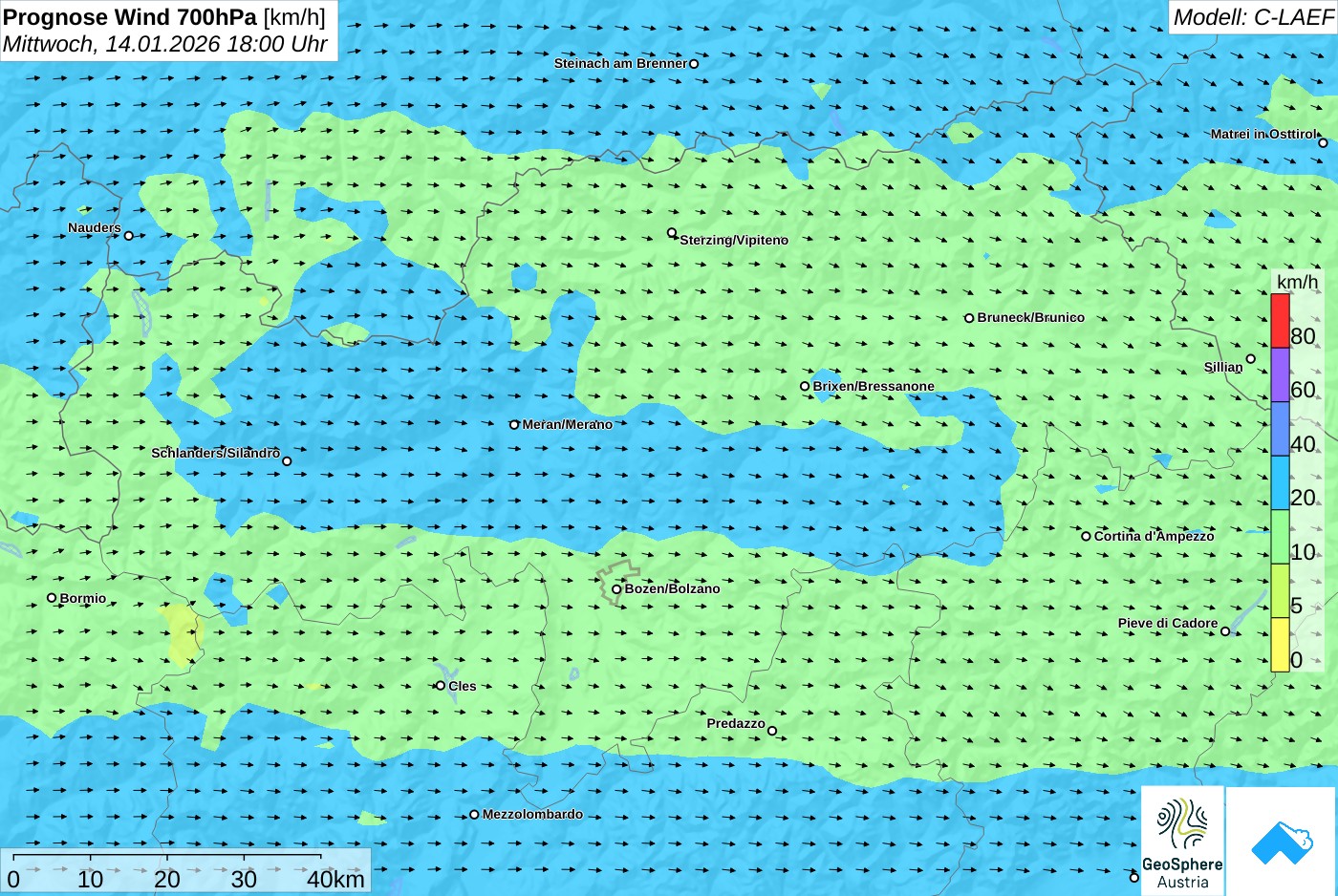Click the 'Schlanders/Silandro' label text
The image size is (1338, 896).
click(216, 453)
